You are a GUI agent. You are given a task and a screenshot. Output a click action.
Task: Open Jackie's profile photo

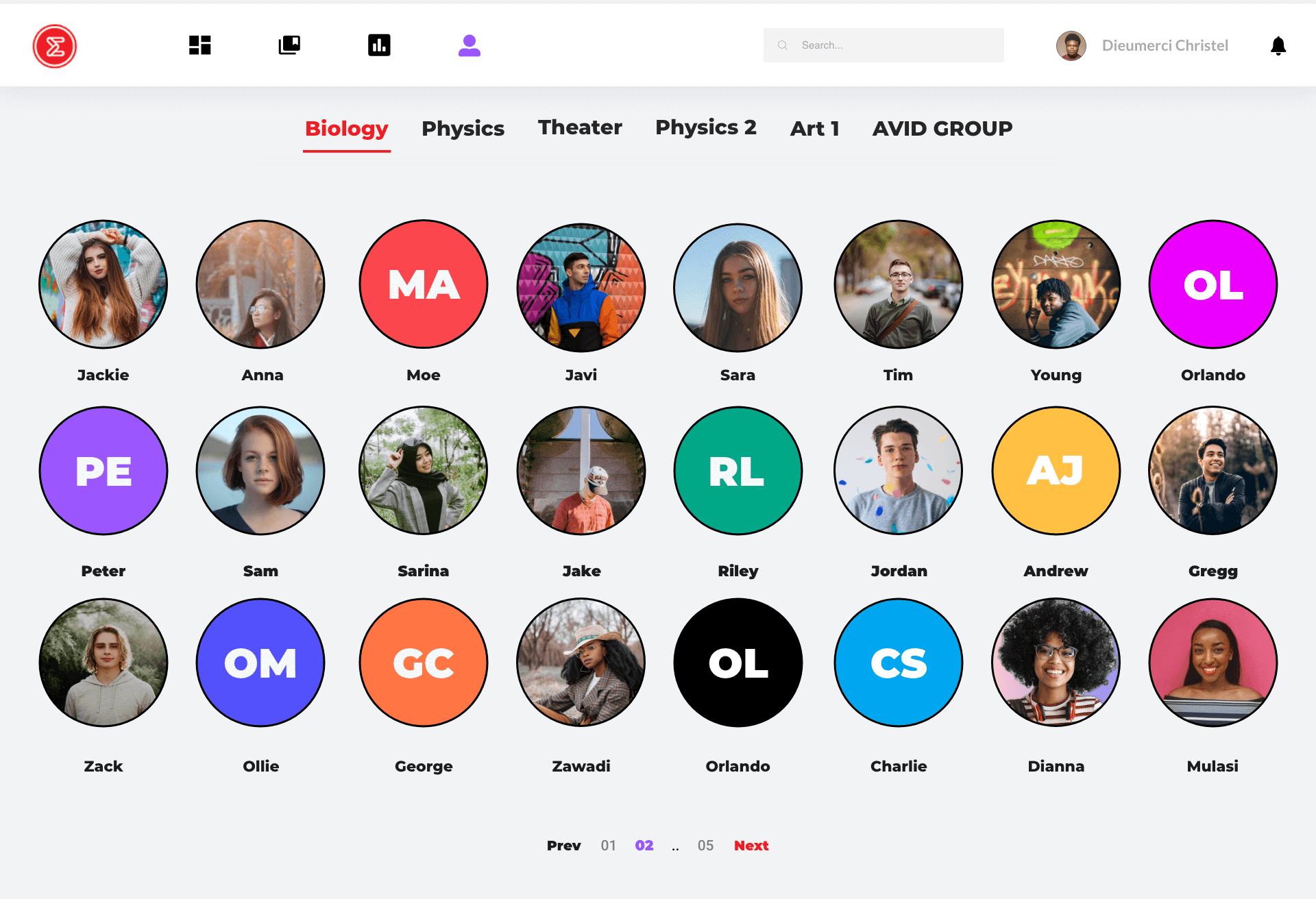click(x=103, y=284)
